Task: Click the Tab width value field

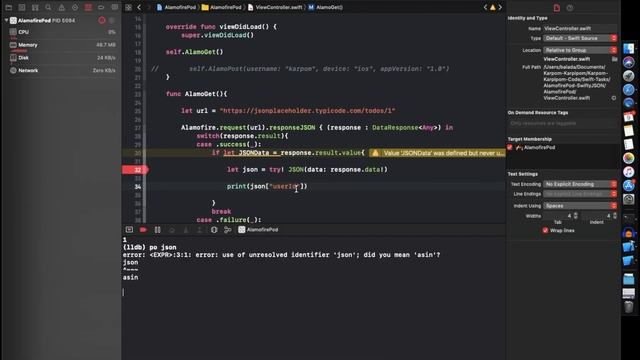Action: 558,216
